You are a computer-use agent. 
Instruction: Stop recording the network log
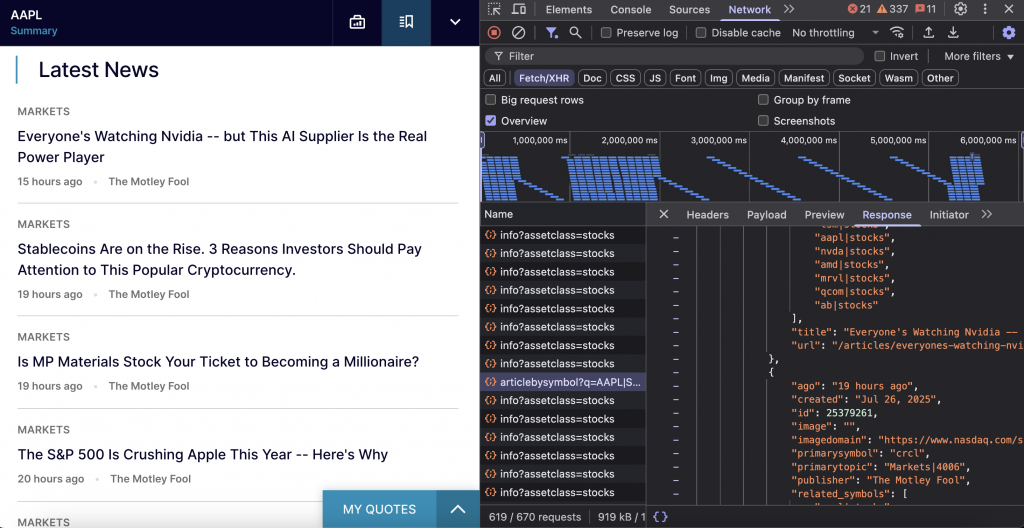[x=494, y=33]
